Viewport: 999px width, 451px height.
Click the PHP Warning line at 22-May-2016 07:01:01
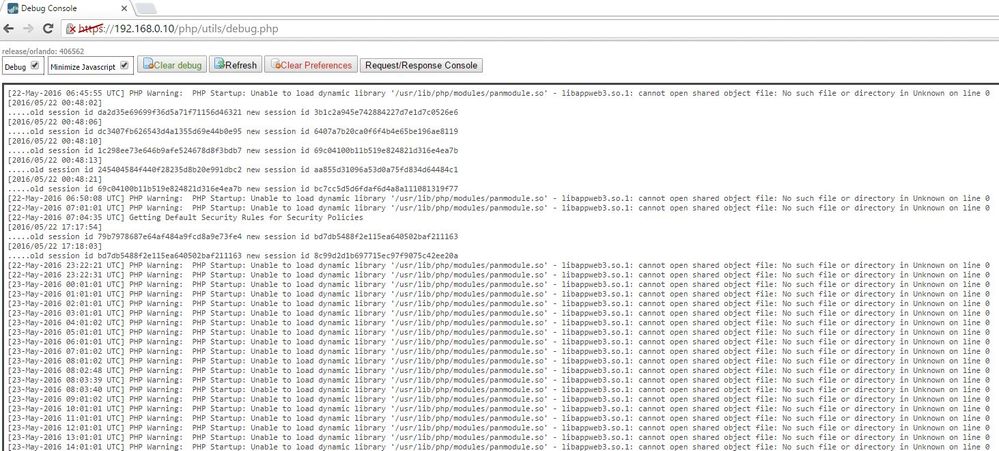tap(498, 208)
